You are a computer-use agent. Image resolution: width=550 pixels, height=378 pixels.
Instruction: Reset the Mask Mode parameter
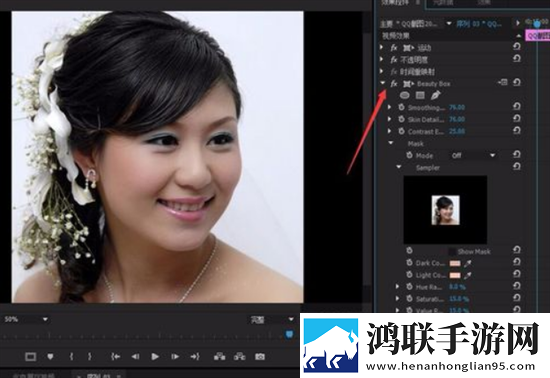click(517, 155)
